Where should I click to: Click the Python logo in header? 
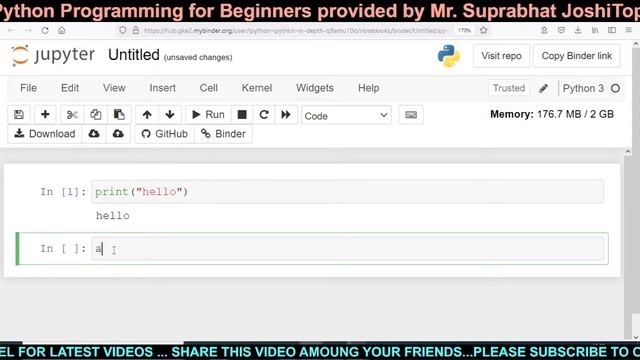click(x=449, y=56)
